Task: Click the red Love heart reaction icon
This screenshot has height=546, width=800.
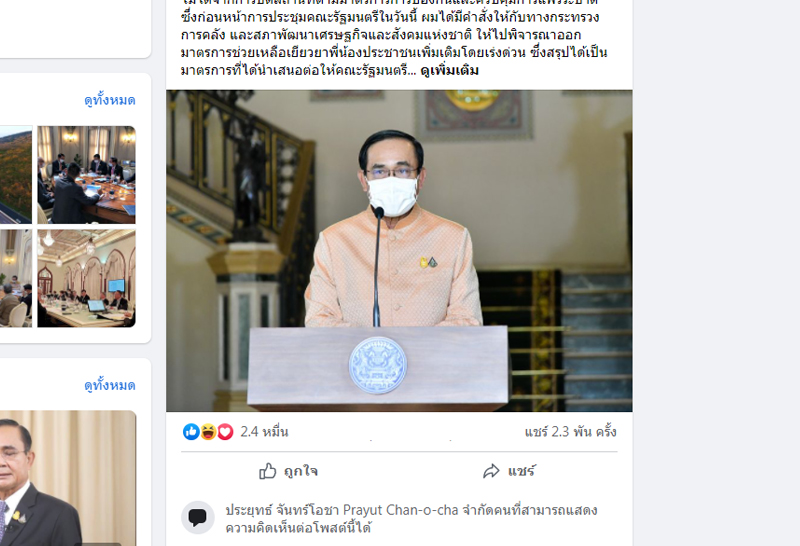Action: pyautogui.click(x=225, y=432)
